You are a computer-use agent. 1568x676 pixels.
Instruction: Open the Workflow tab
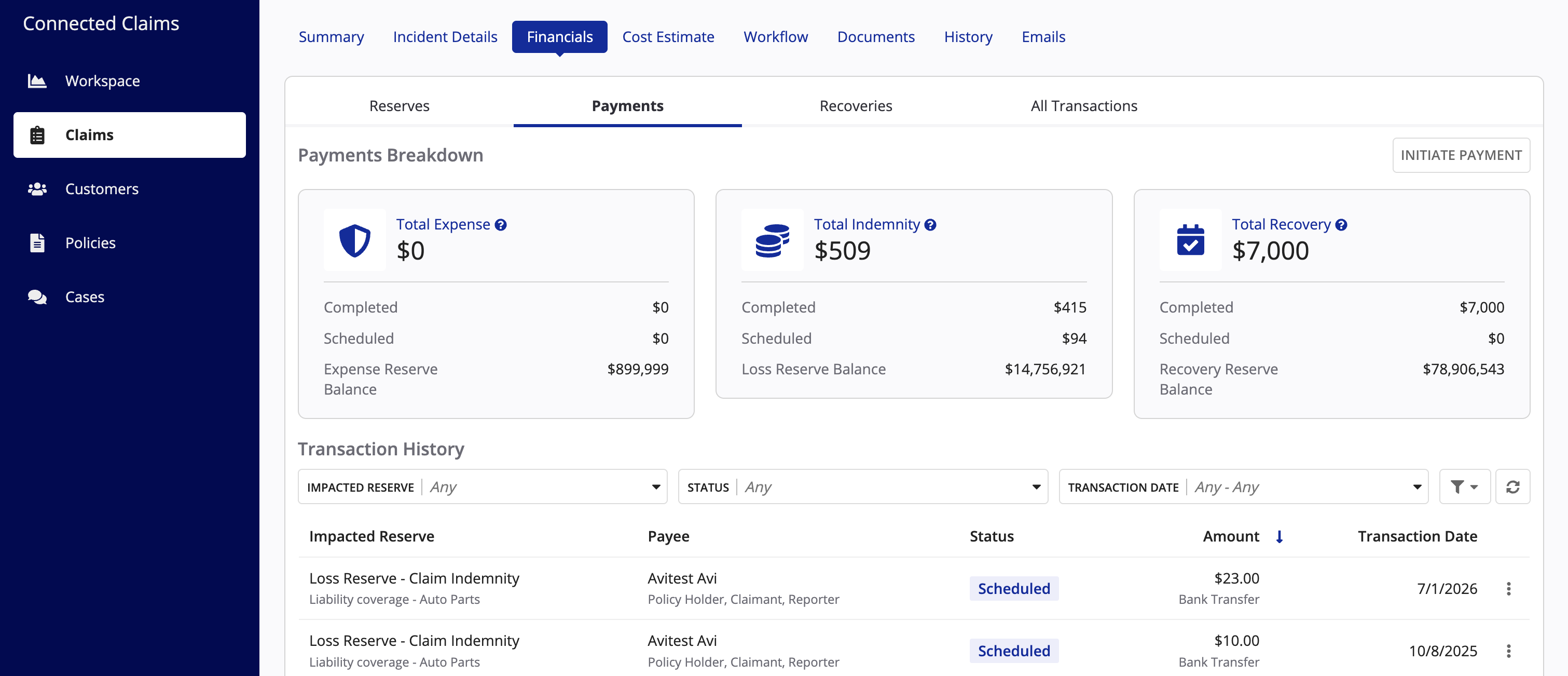(776, 37)
